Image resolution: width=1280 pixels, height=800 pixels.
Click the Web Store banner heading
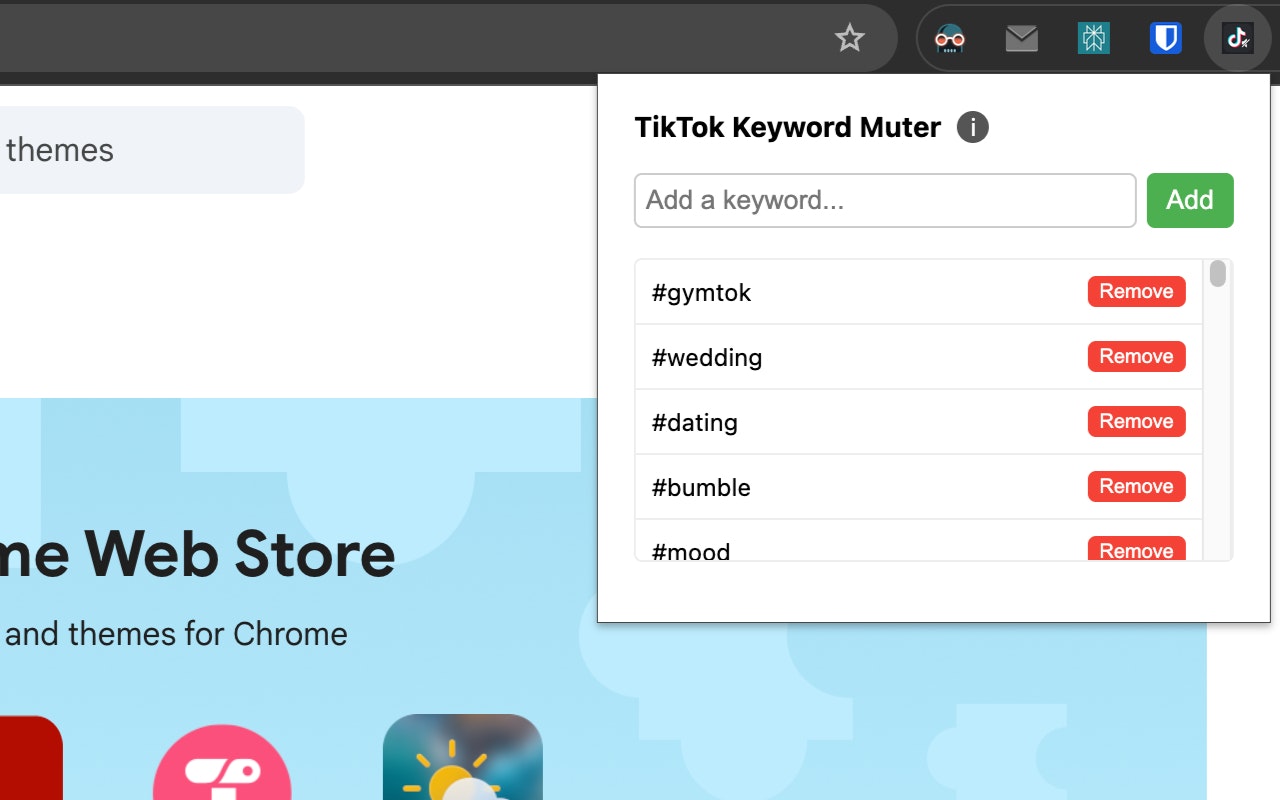pyautogui.click(x=198, y=554)
